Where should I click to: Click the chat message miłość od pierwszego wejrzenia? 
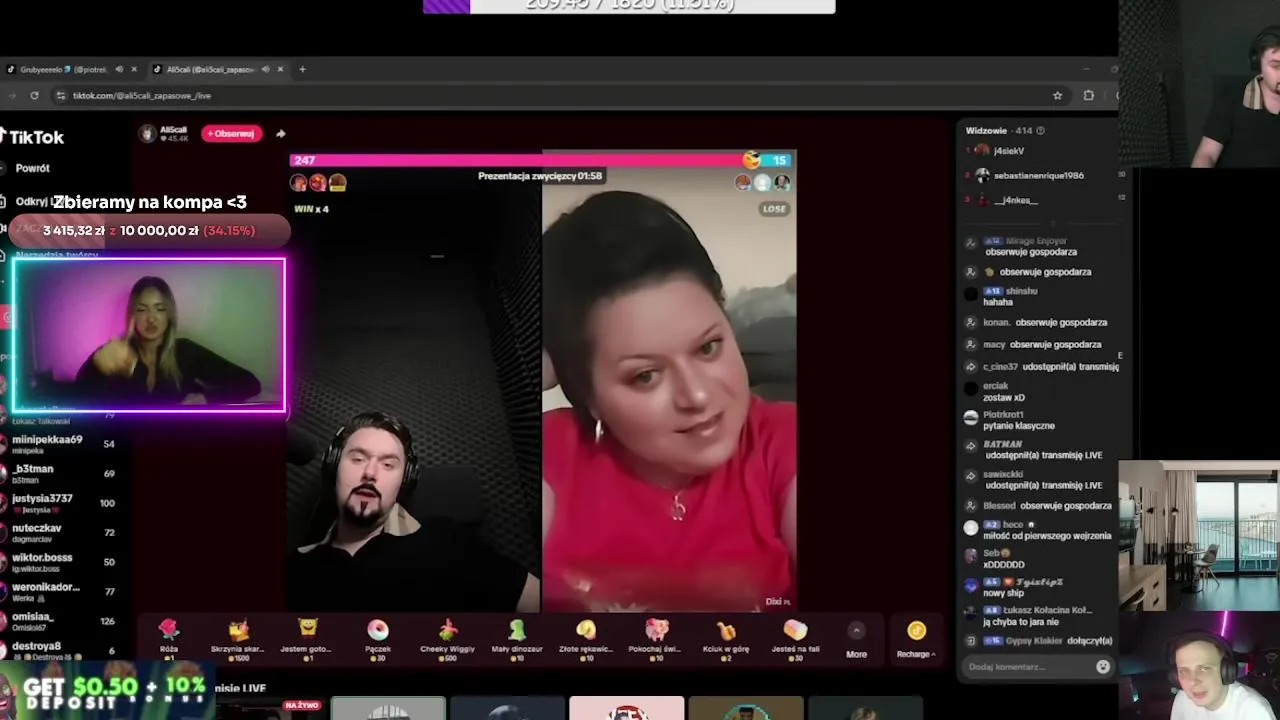pos(1046,536)
